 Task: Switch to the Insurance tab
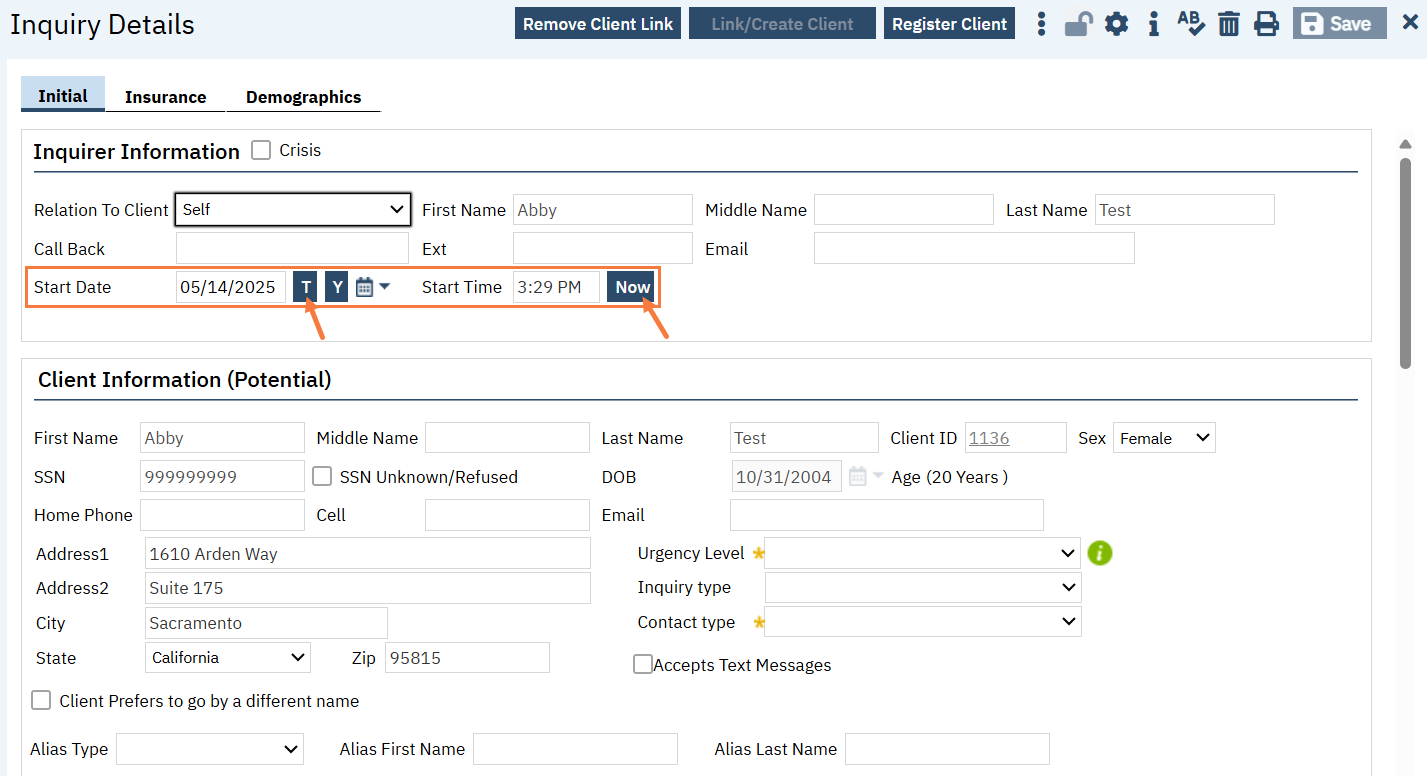(x=165, y=97)
